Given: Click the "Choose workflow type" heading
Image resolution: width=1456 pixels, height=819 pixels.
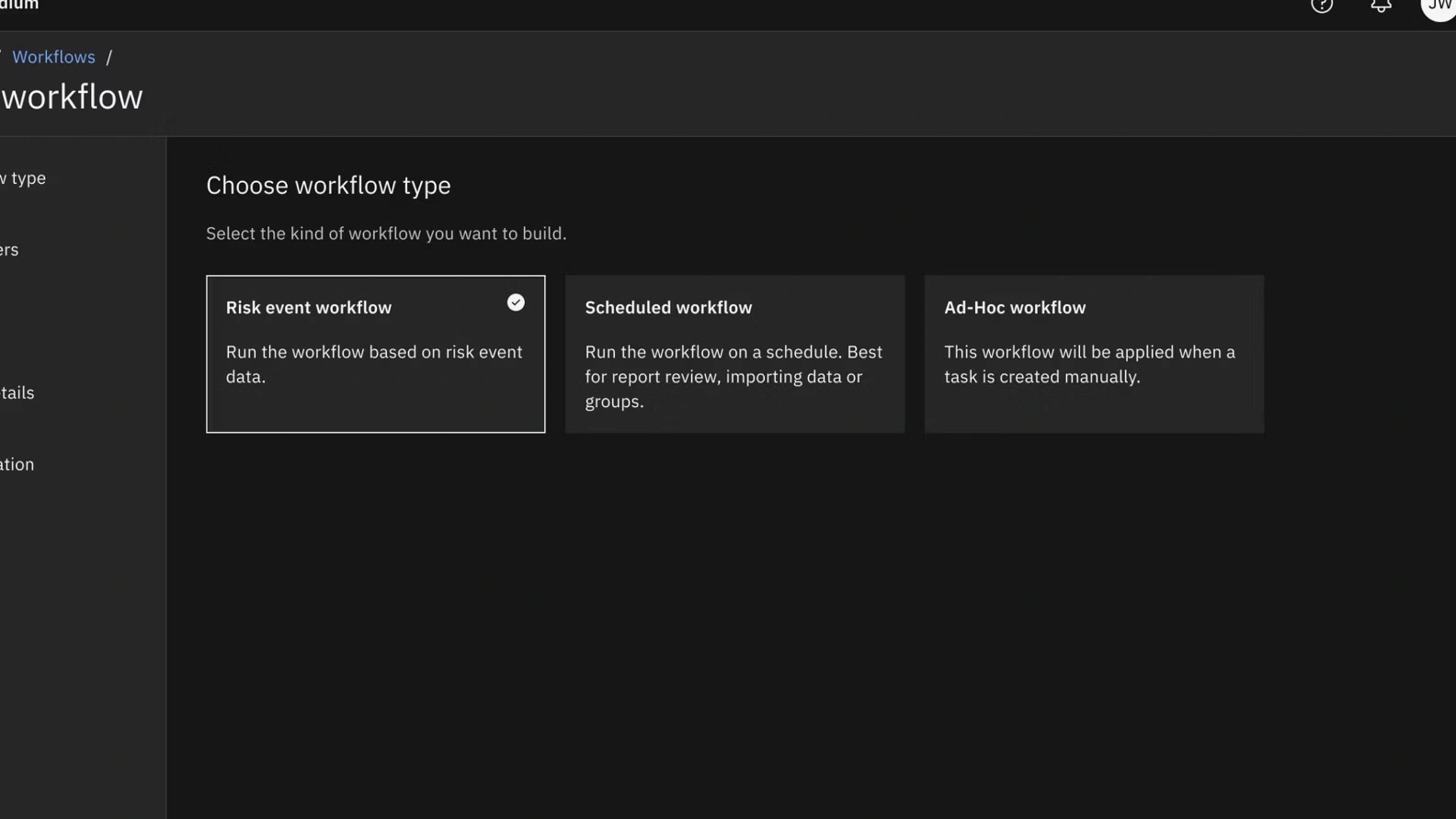Looking at the screenshot, I should pyautogui.click(x=328, y=186).
